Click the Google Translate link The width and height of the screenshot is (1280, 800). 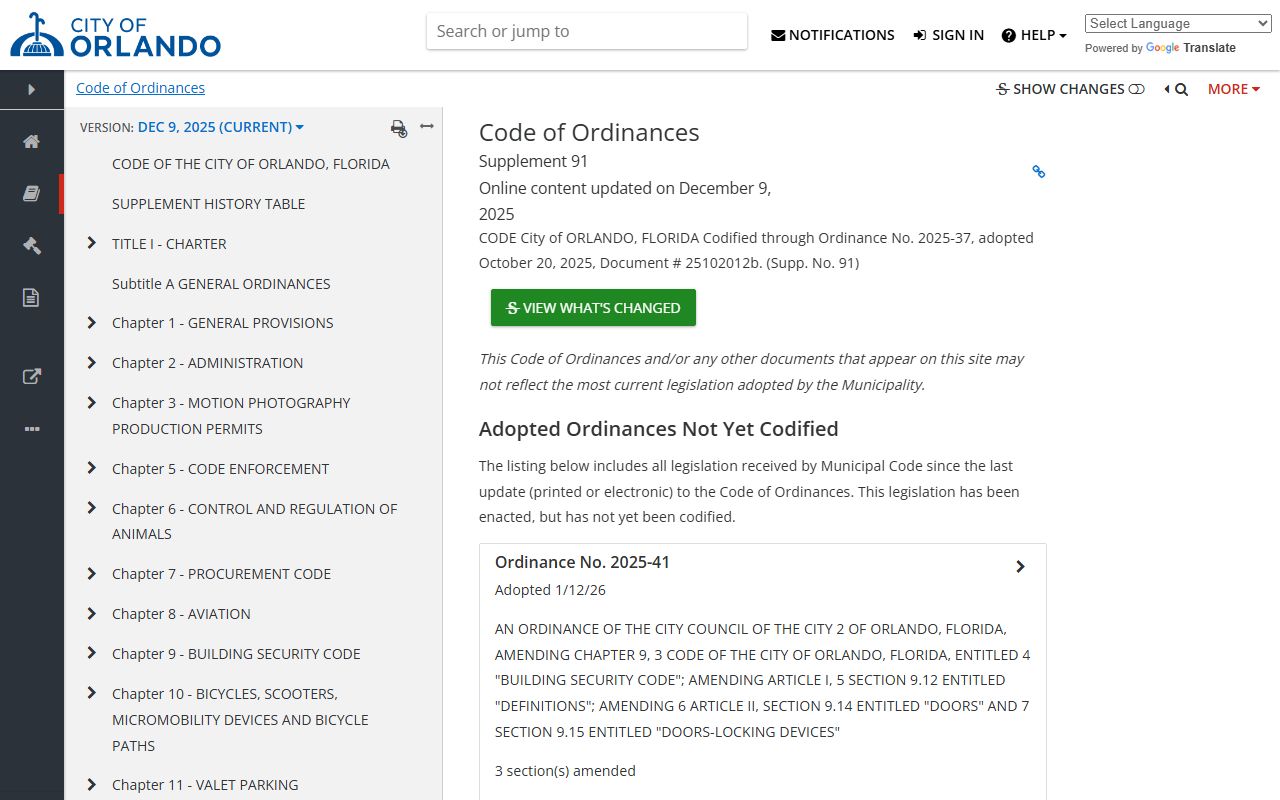click(1191, 48)
